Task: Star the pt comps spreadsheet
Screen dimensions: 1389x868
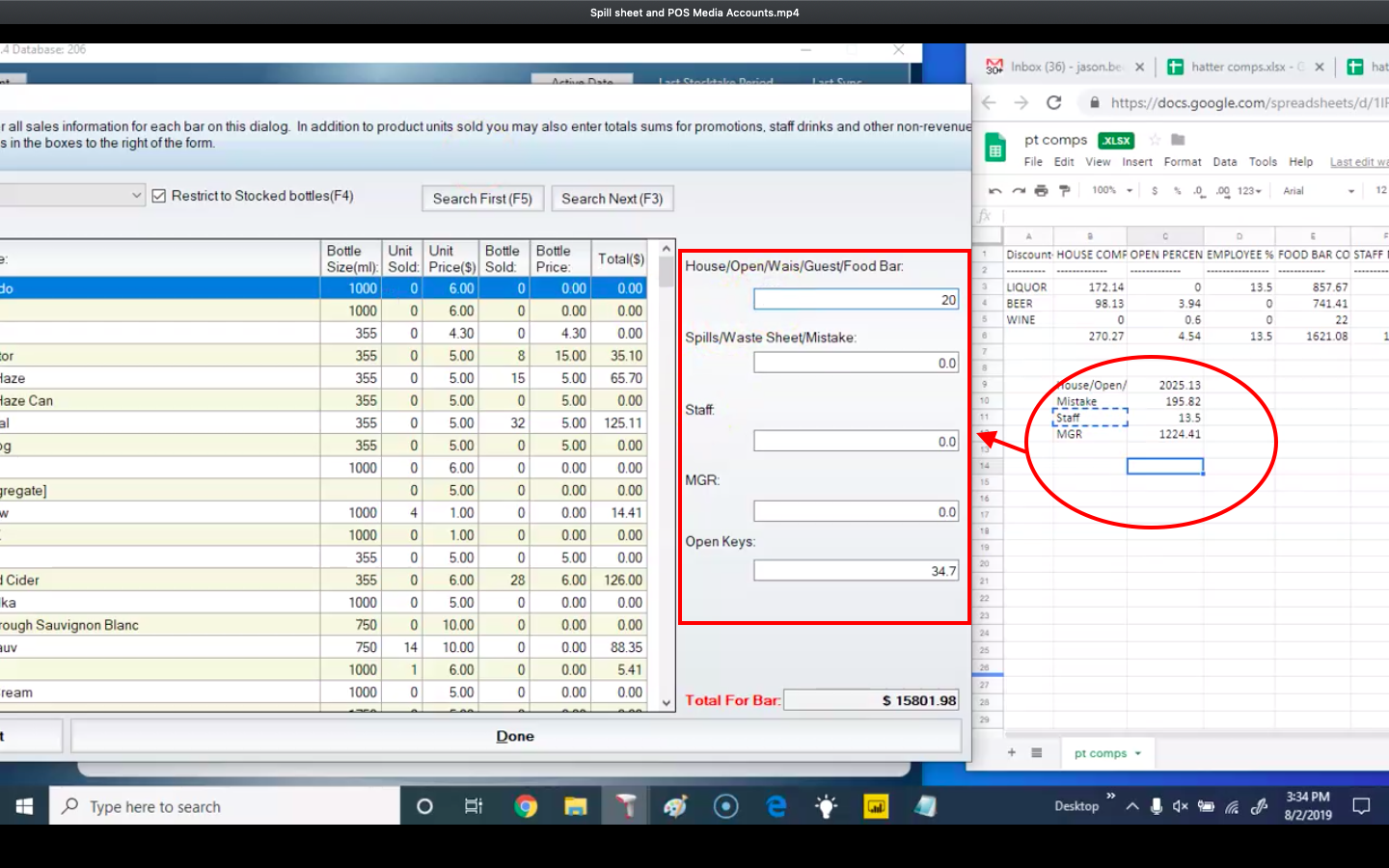Action: (1155, 140)
